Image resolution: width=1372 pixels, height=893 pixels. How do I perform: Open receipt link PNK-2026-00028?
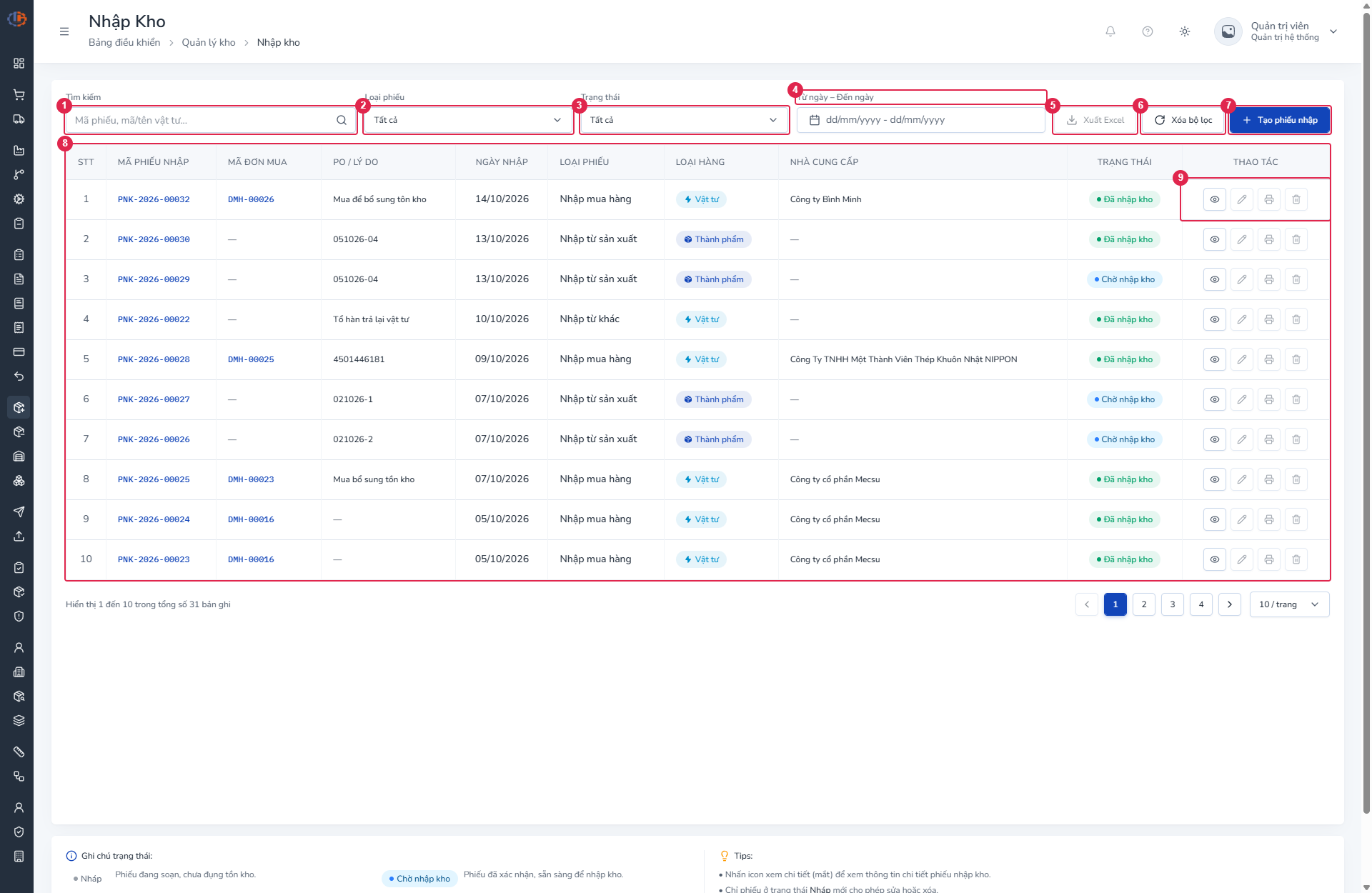pyautogui.click(x=154, y=359)
